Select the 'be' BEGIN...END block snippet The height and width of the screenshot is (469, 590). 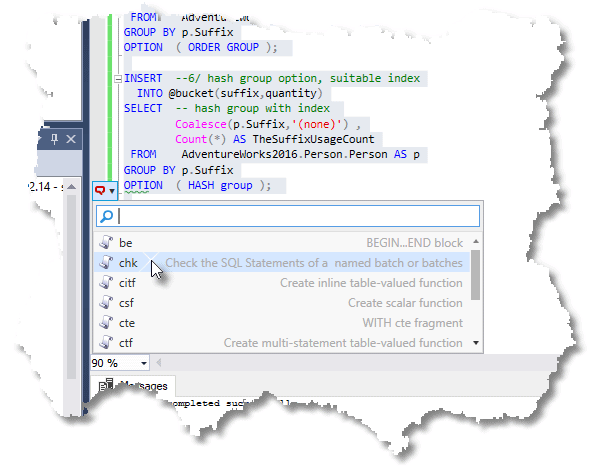281,243
